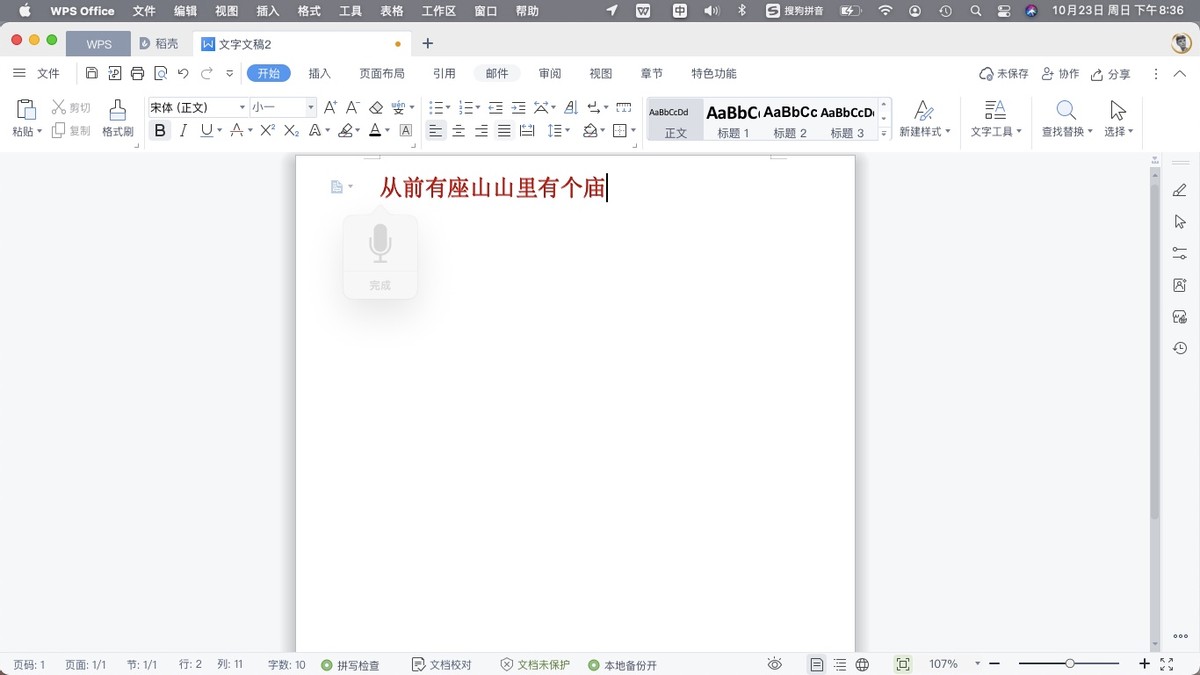
Task: Enter full screen with bottom-right expand icon
Action: point(1166,664)
